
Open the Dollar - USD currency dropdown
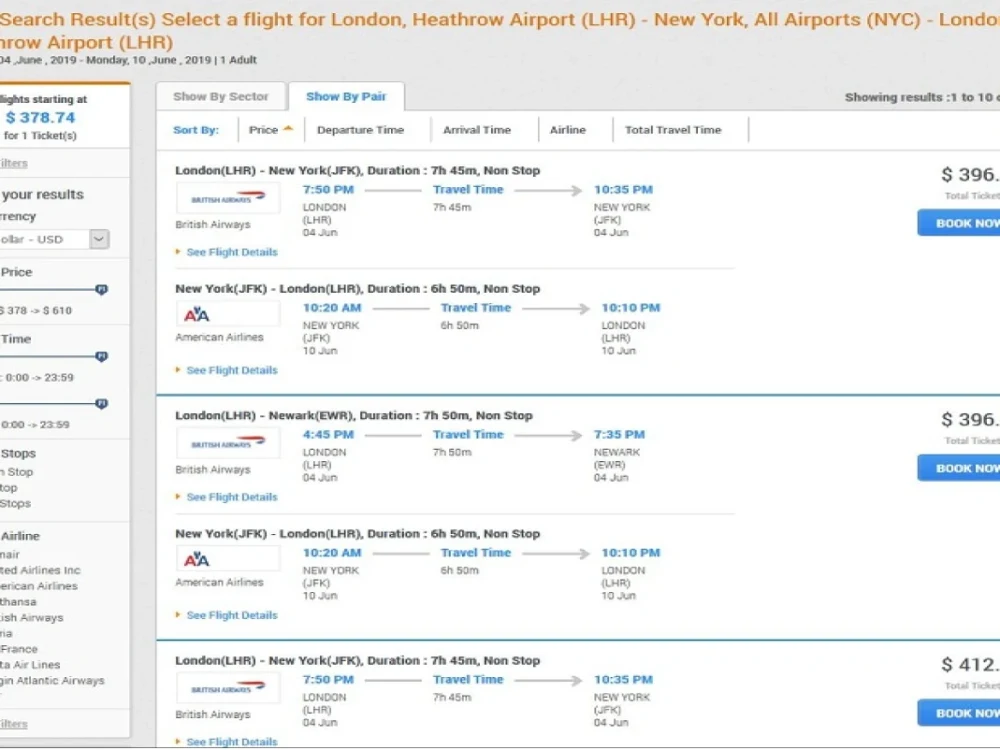(96, 239)
